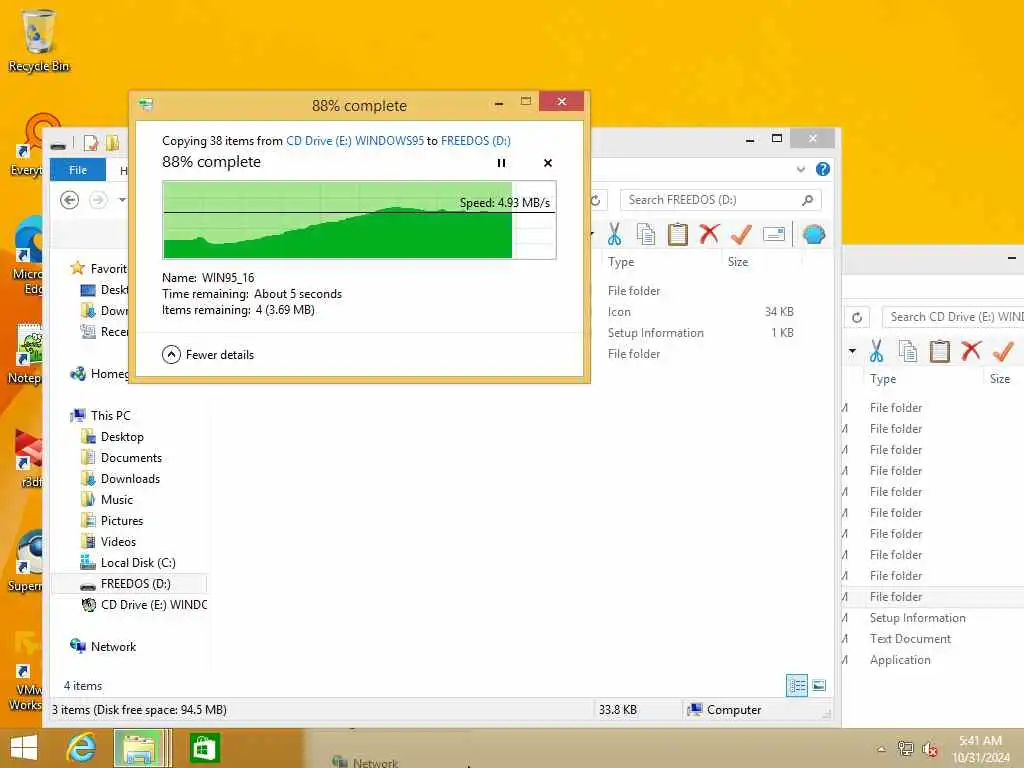This screenshot has height=768, width=1024.
Task: Sort by Size column in FREEDOS window
Action: coord(738,262)
